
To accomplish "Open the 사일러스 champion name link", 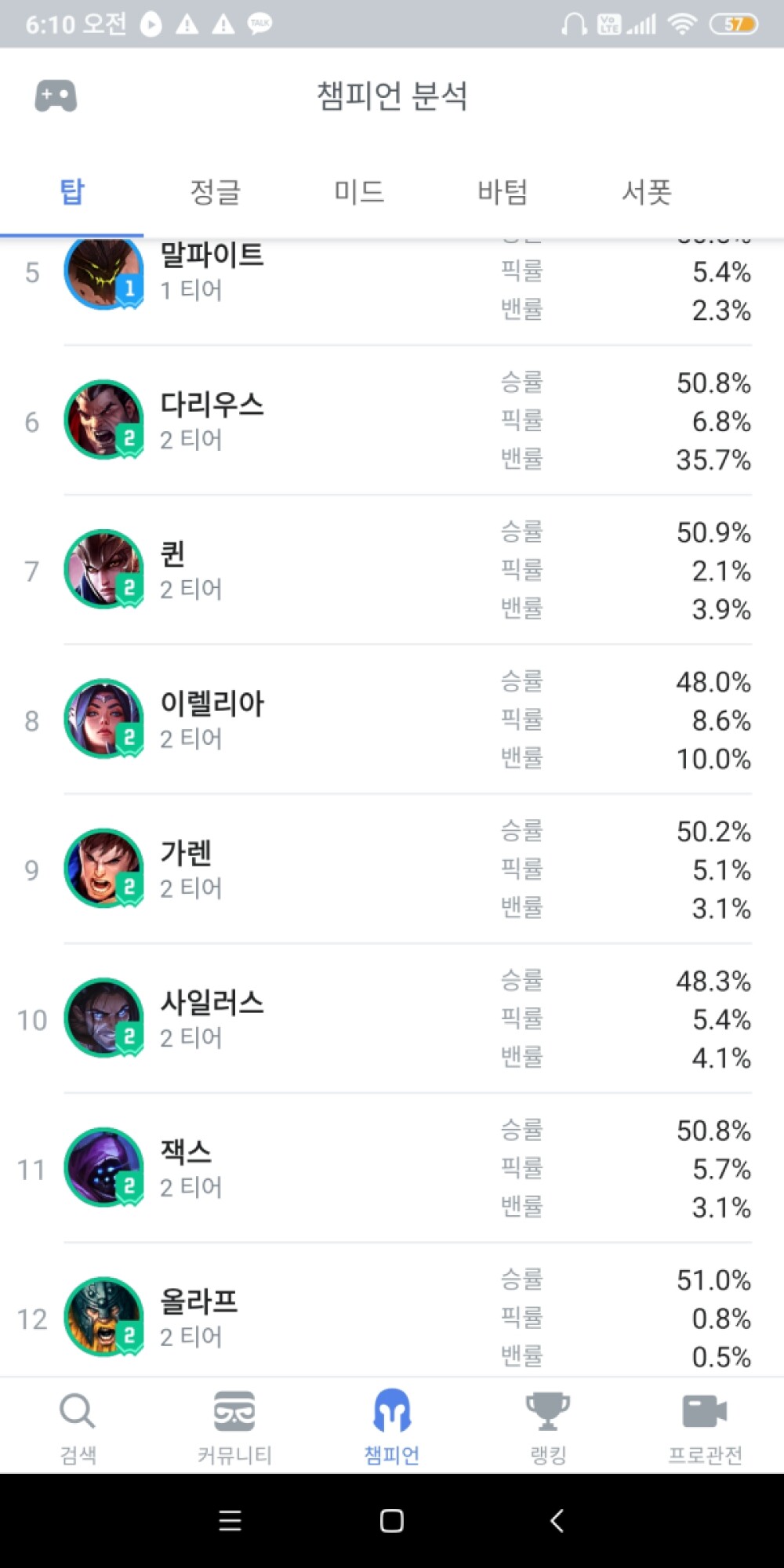I will tap(212, 1003).
